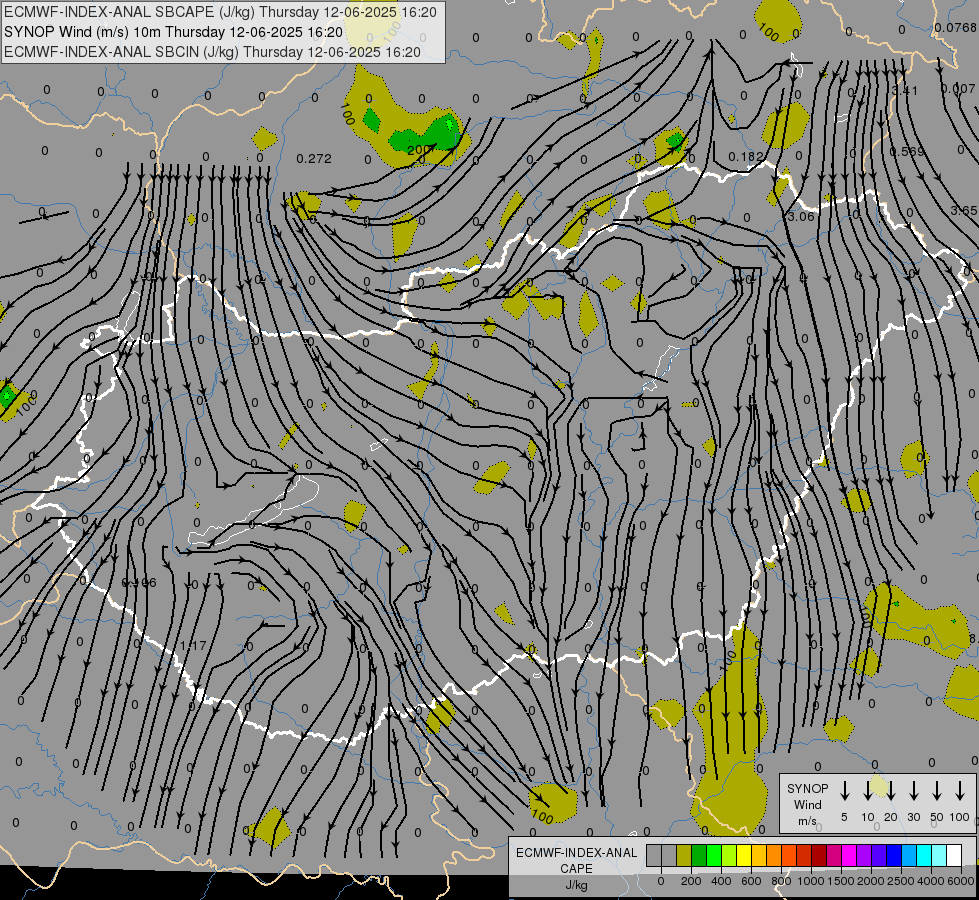This screenshot has height=900, width=979.
Task: Pick the olive swatch in CAPE legend
Action: click(x=684, y=855)
